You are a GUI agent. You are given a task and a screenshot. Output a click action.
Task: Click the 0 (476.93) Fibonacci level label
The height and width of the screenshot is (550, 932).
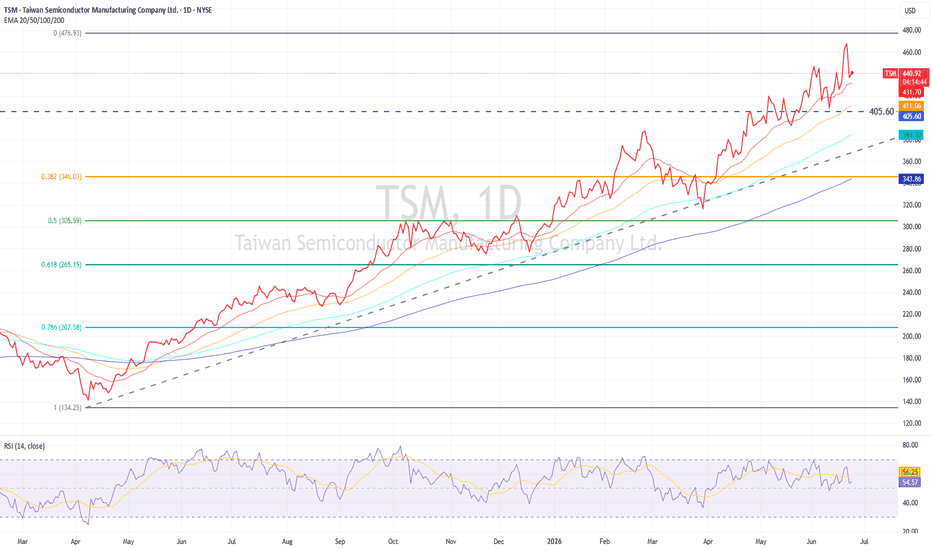click(67, 33)
